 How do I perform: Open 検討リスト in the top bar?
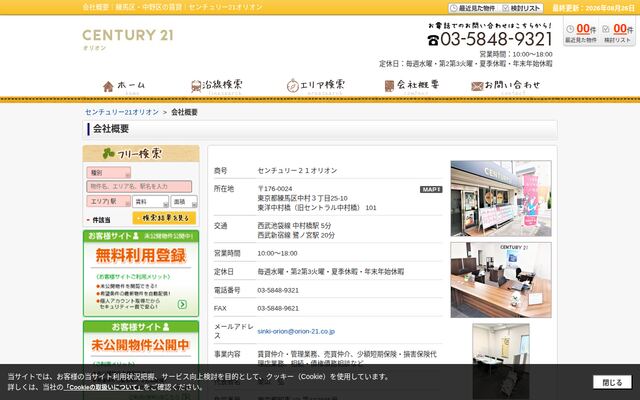point(522,8)
